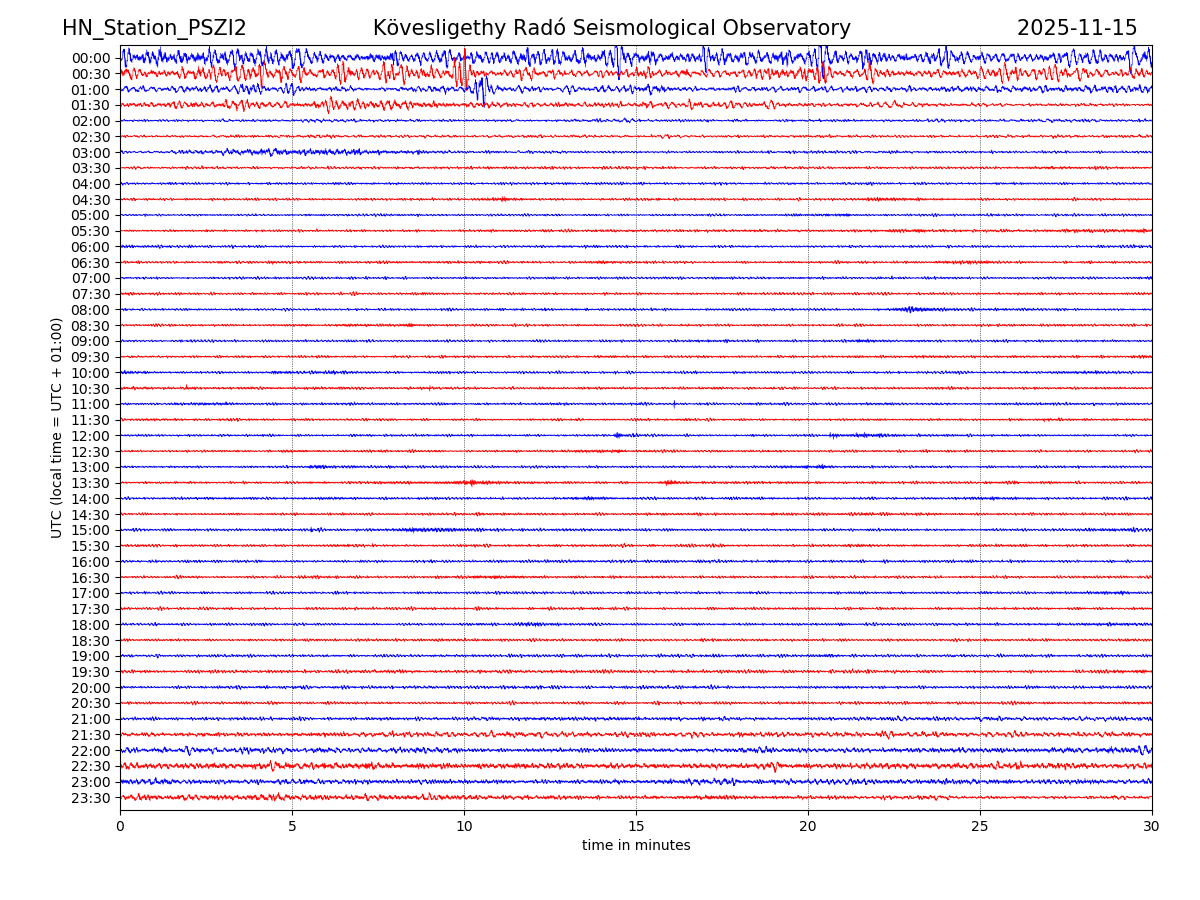
Task: Click the blue burst on the 08:00 trace
Action: pos(911,309)
